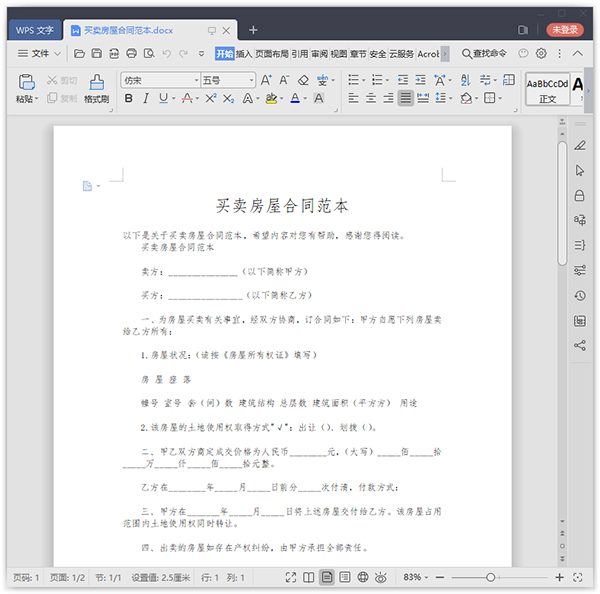600x594 pixels.
Task: Toggle bold formatting
Action: (129, 98)
